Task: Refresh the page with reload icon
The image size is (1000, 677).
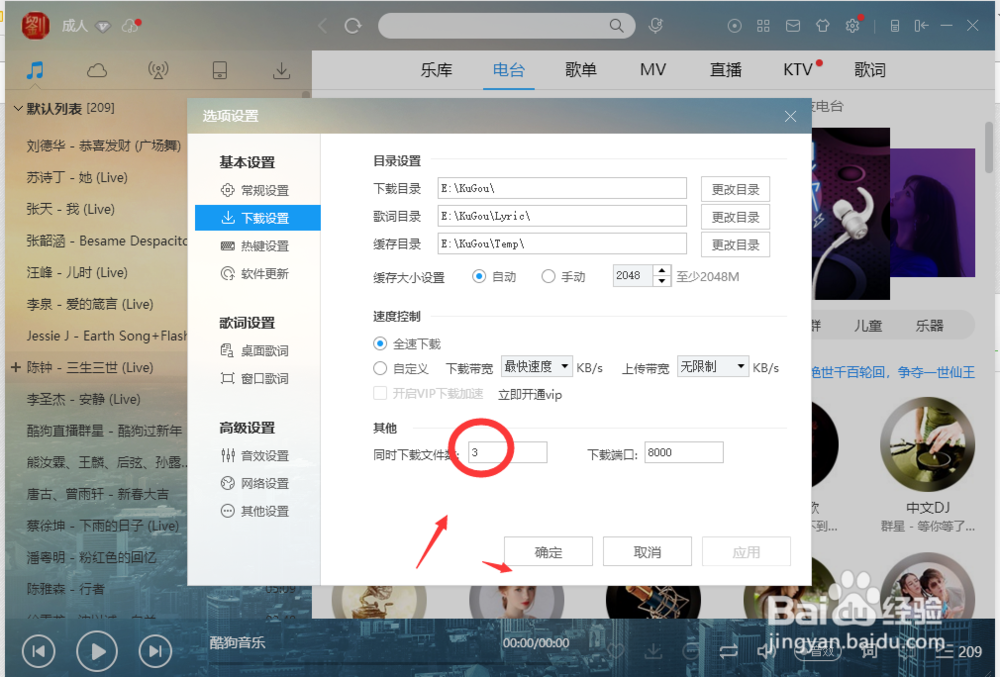Action: coord(353,26)
